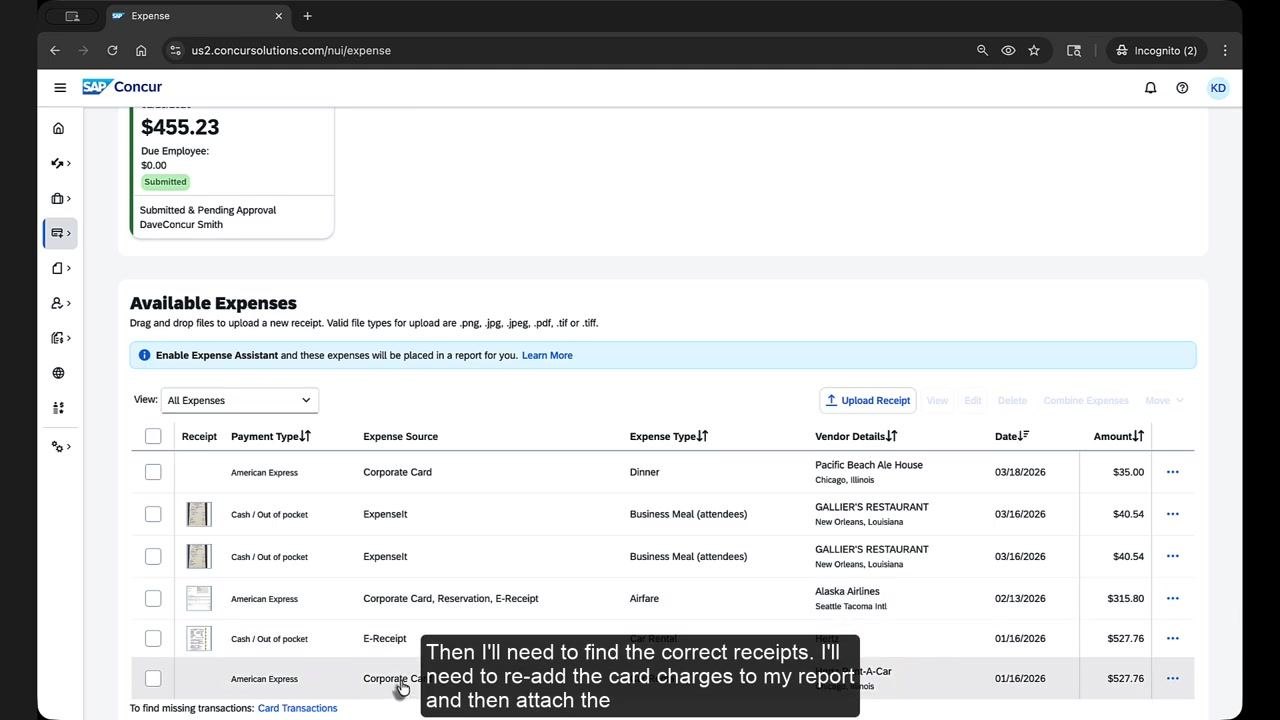Sort by Expense Type column

coord(669,436)
